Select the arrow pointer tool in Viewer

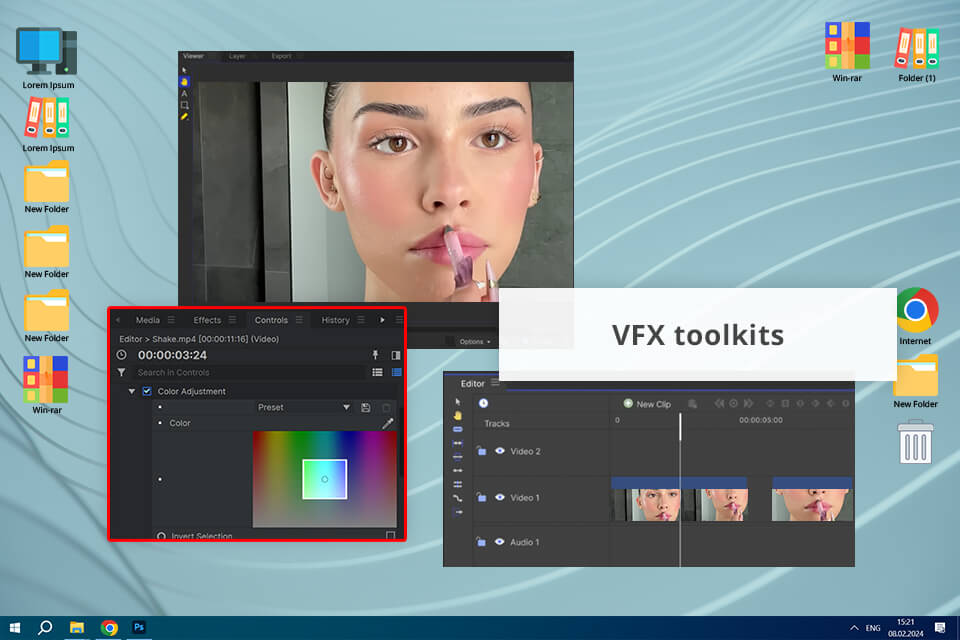pos(184,70)
